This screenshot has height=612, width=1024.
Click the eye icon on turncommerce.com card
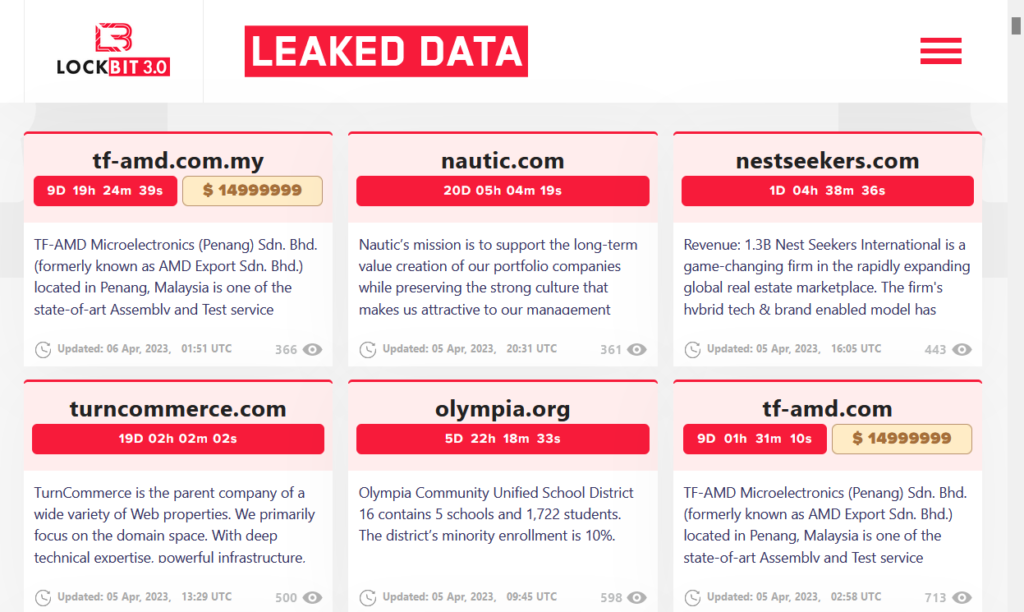[x=313, y=598]
